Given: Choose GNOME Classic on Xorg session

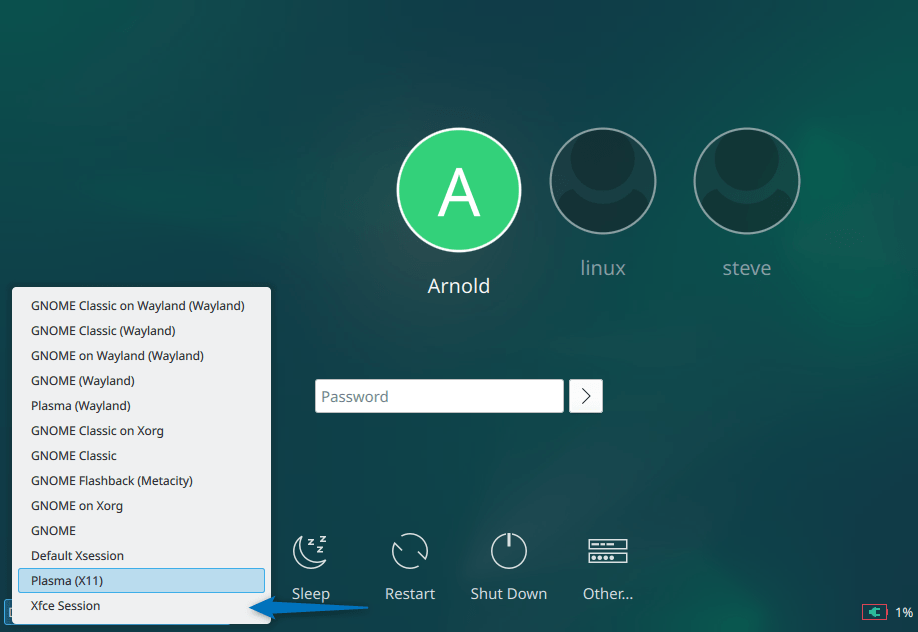Looking at the screenshot, I should click(97, 430).
